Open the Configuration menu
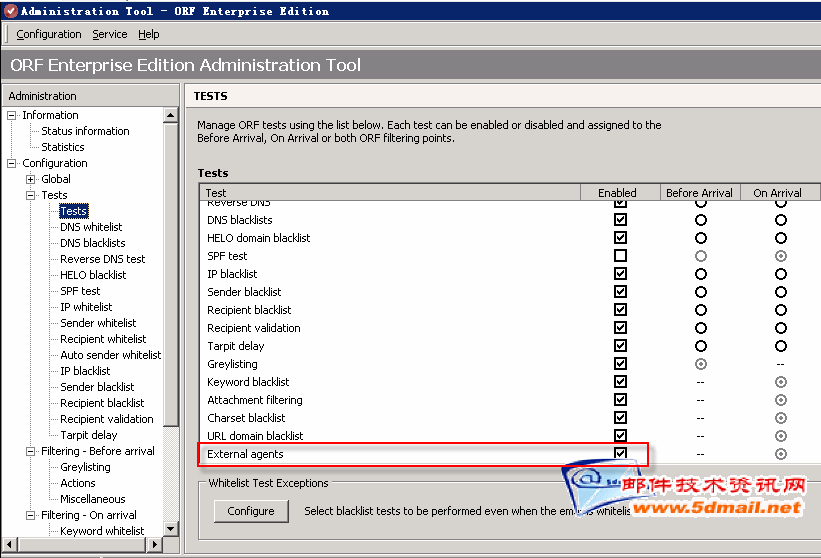 (49, 34)
